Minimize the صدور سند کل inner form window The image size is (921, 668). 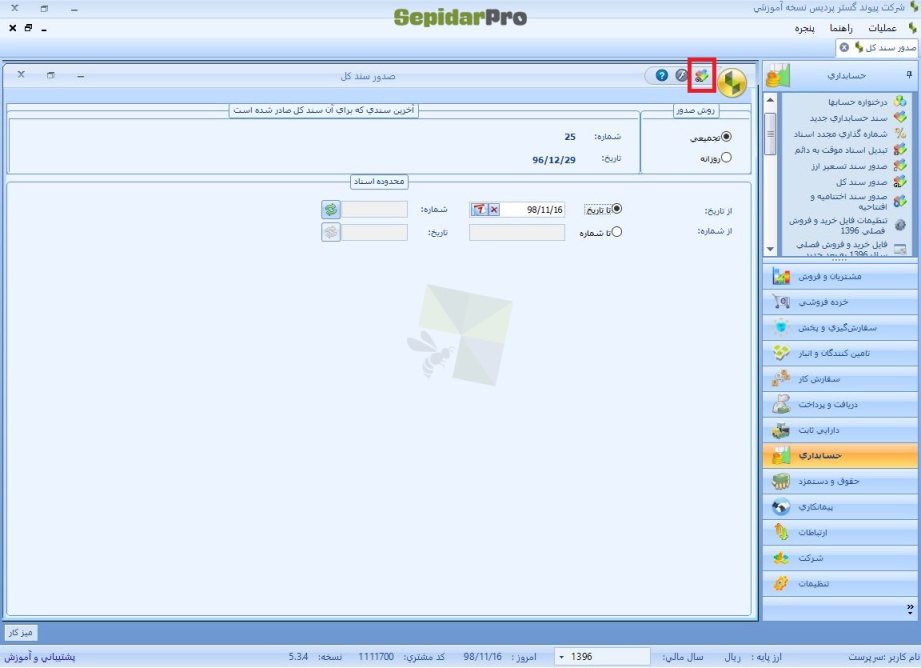[80, 75]
